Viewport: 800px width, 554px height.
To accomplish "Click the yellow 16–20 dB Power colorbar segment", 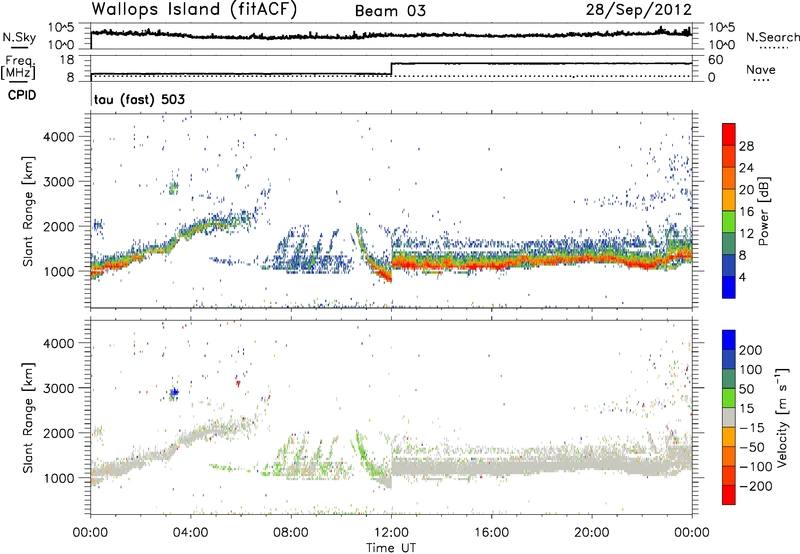I will [729, 199].
